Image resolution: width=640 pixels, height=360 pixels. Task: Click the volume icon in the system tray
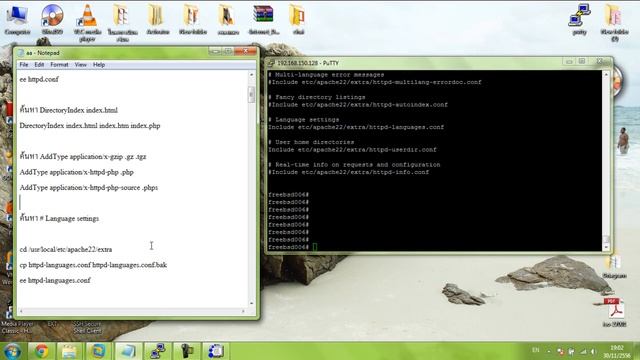[x=593, y=351]
